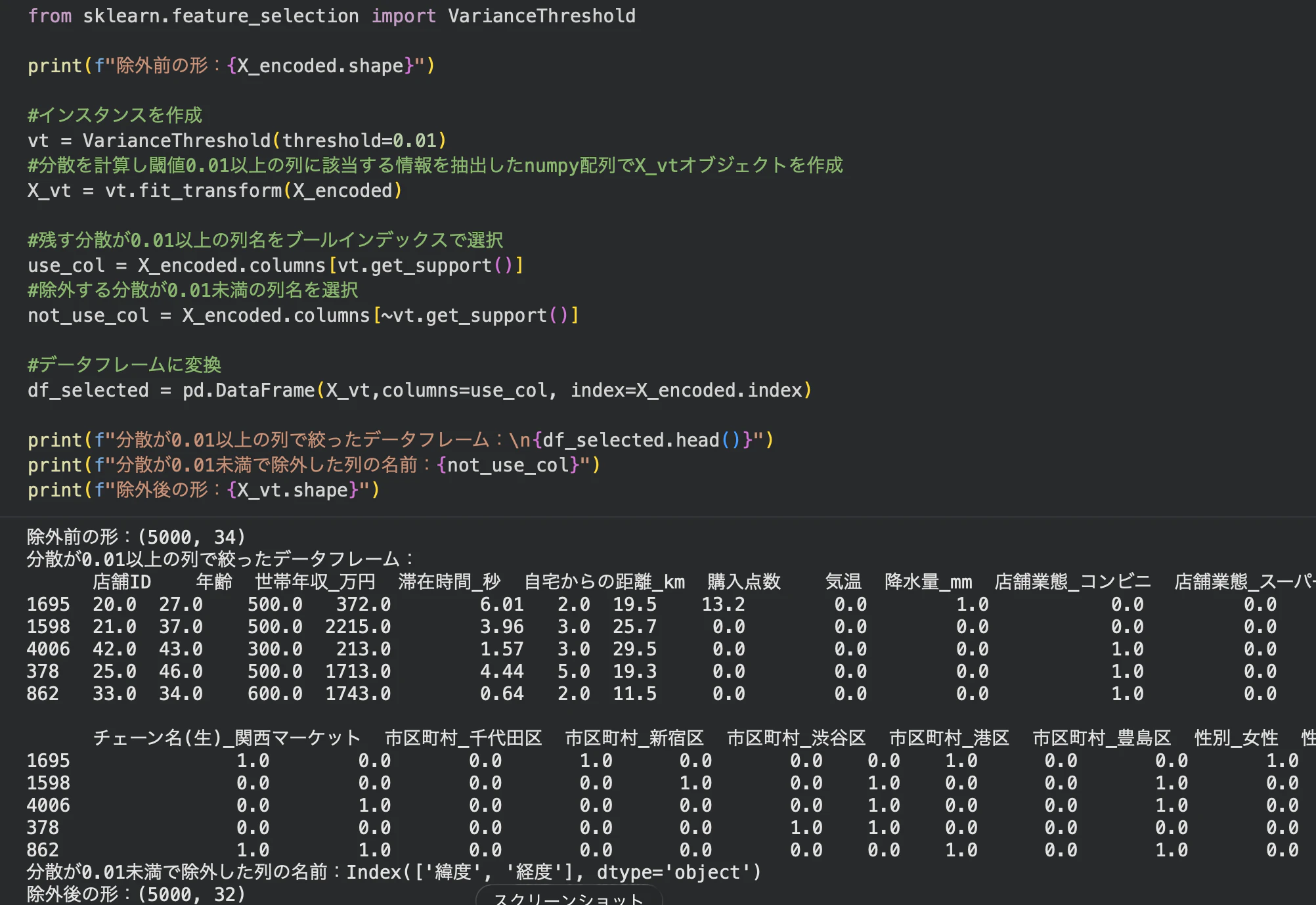Image resolution: width=1316 pixels, height=905 pixels.
Task: Click the use_col variable assignment line
Action: [276, 265]
